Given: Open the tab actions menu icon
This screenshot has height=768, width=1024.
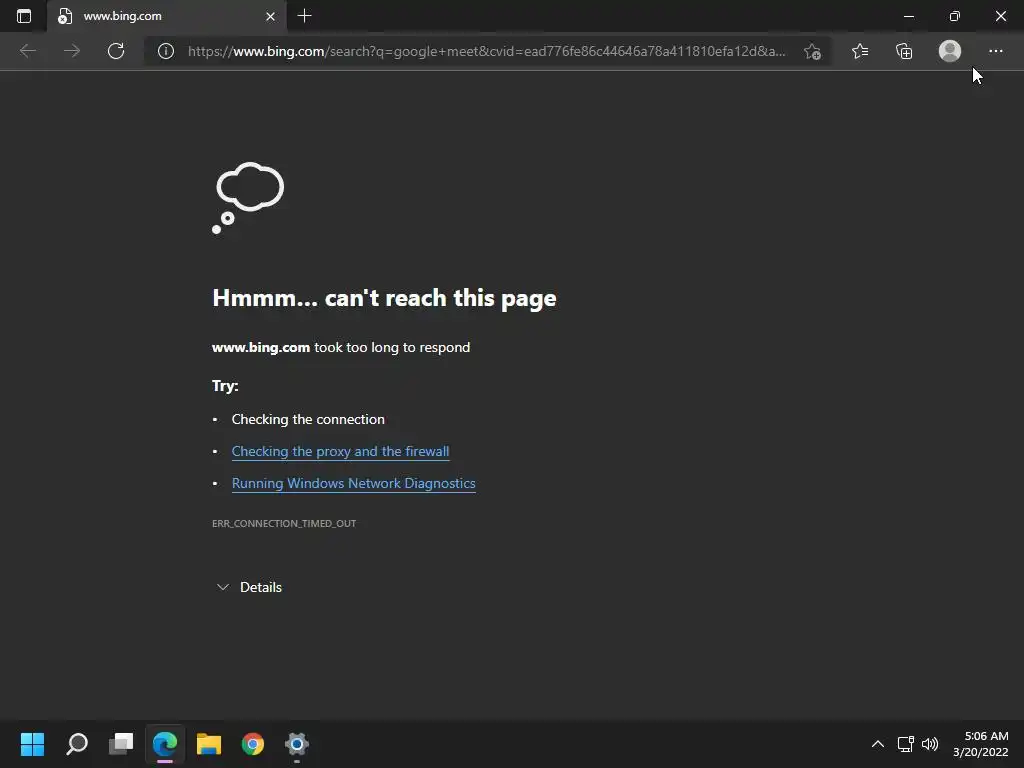Looking at the screenshot, I should point(24,16).
